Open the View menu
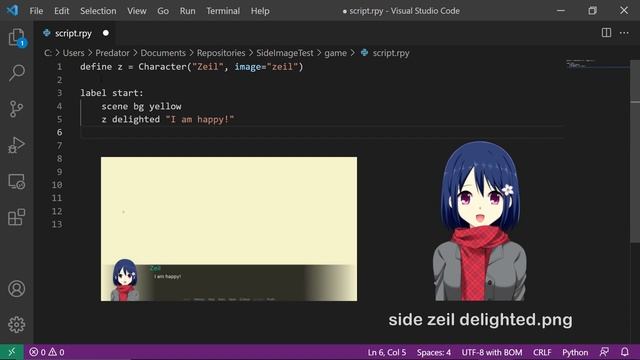The width and height of the screenshot is (640, 360). point(137,11)
